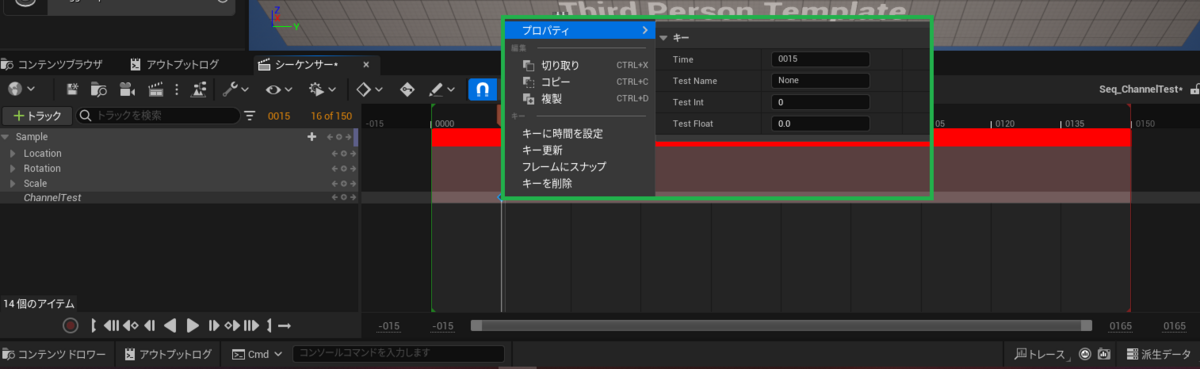Viewport: 1200px width, 369px height.
Task: Click the Render Movie clapperboard icon
Action: pos(156,90)
